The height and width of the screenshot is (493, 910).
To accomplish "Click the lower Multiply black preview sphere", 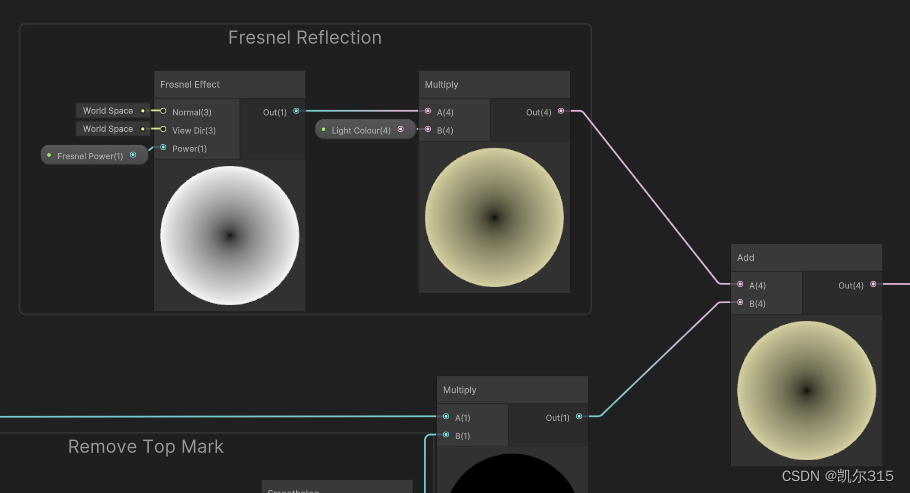I will [512, 473].
